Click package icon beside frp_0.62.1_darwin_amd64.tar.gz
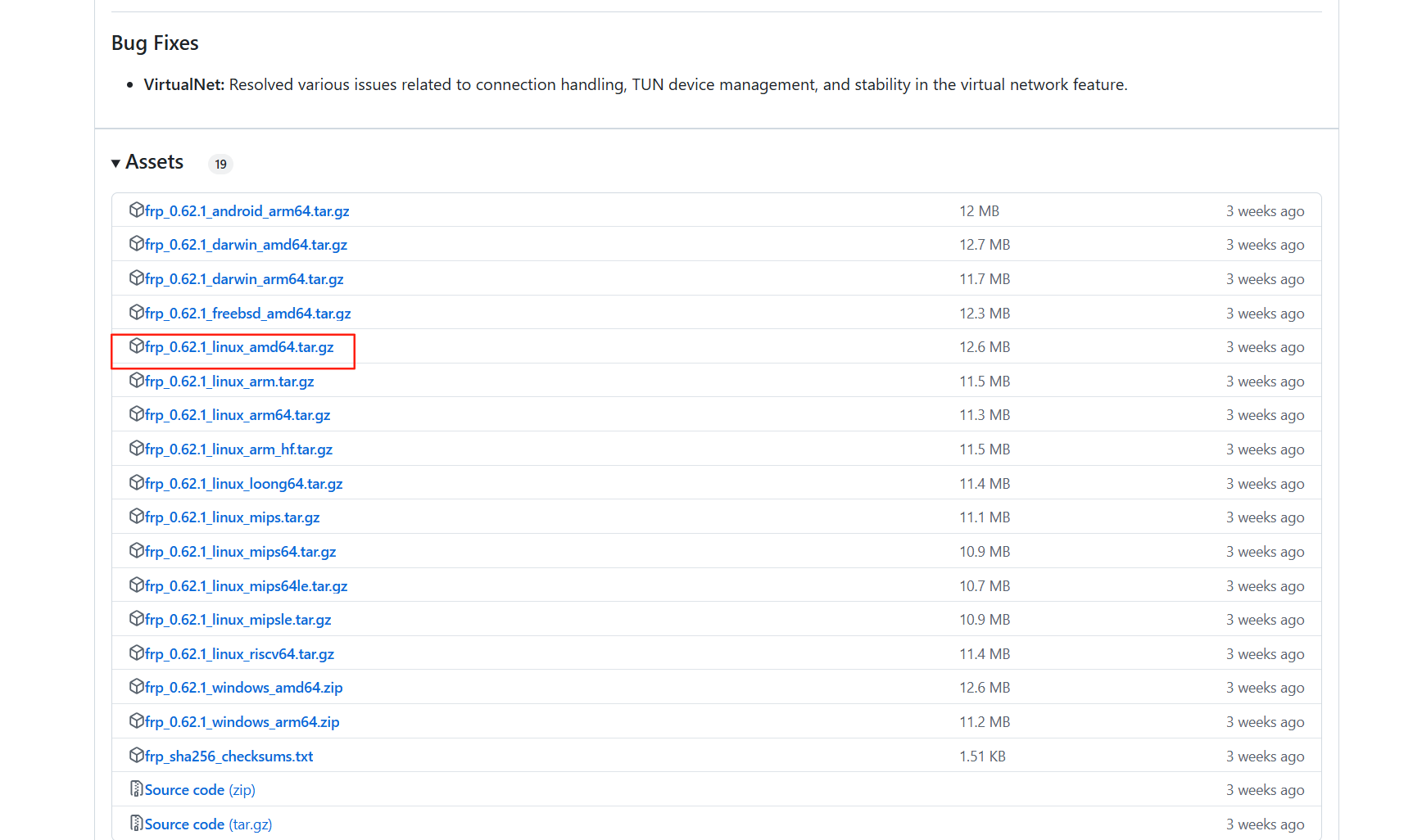Viewport: 1413px width, 840px height. pos(137,244)
